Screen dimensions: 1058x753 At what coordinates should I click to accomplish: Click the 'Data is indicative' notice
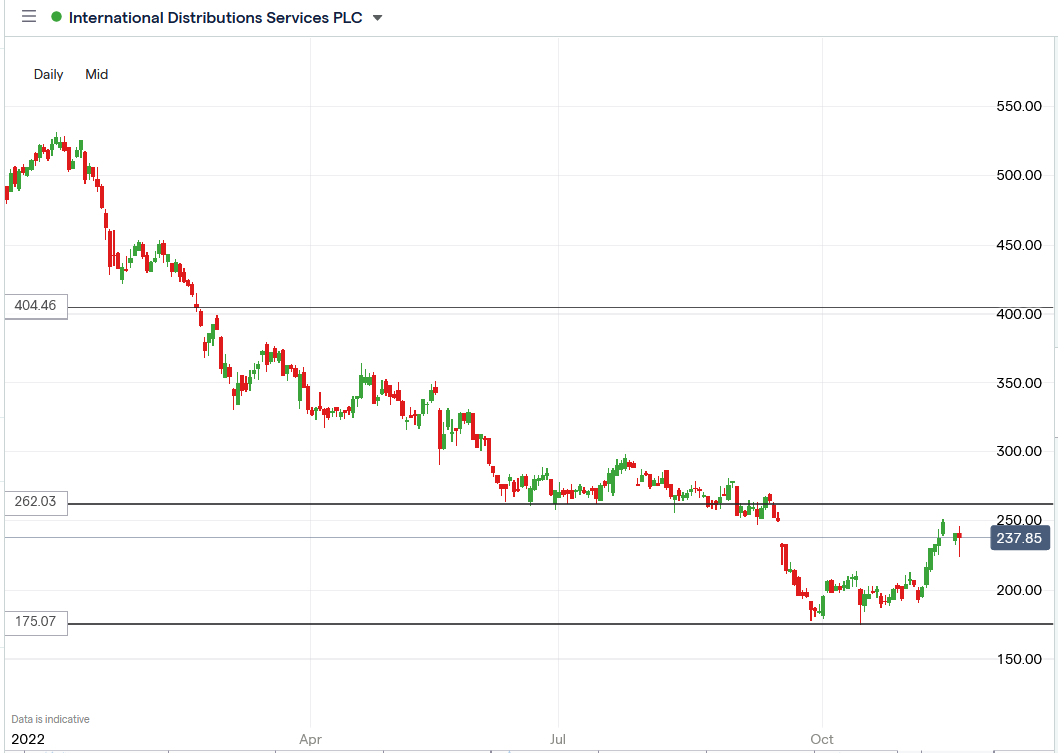tap(51, 719)
